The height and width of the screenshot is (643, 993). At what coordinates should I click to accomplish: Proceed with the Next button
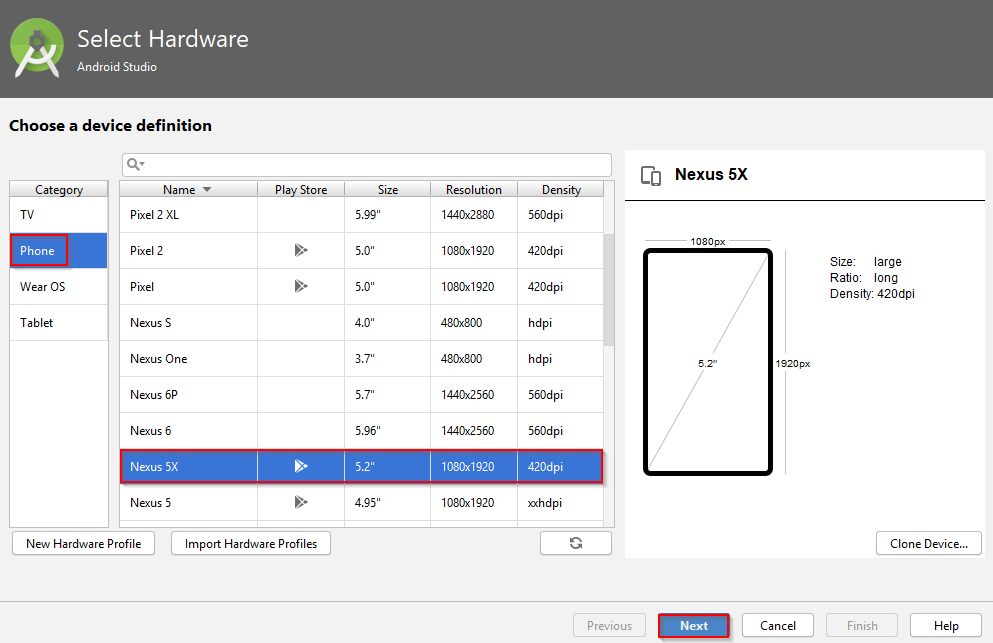(x=694, y=625)
